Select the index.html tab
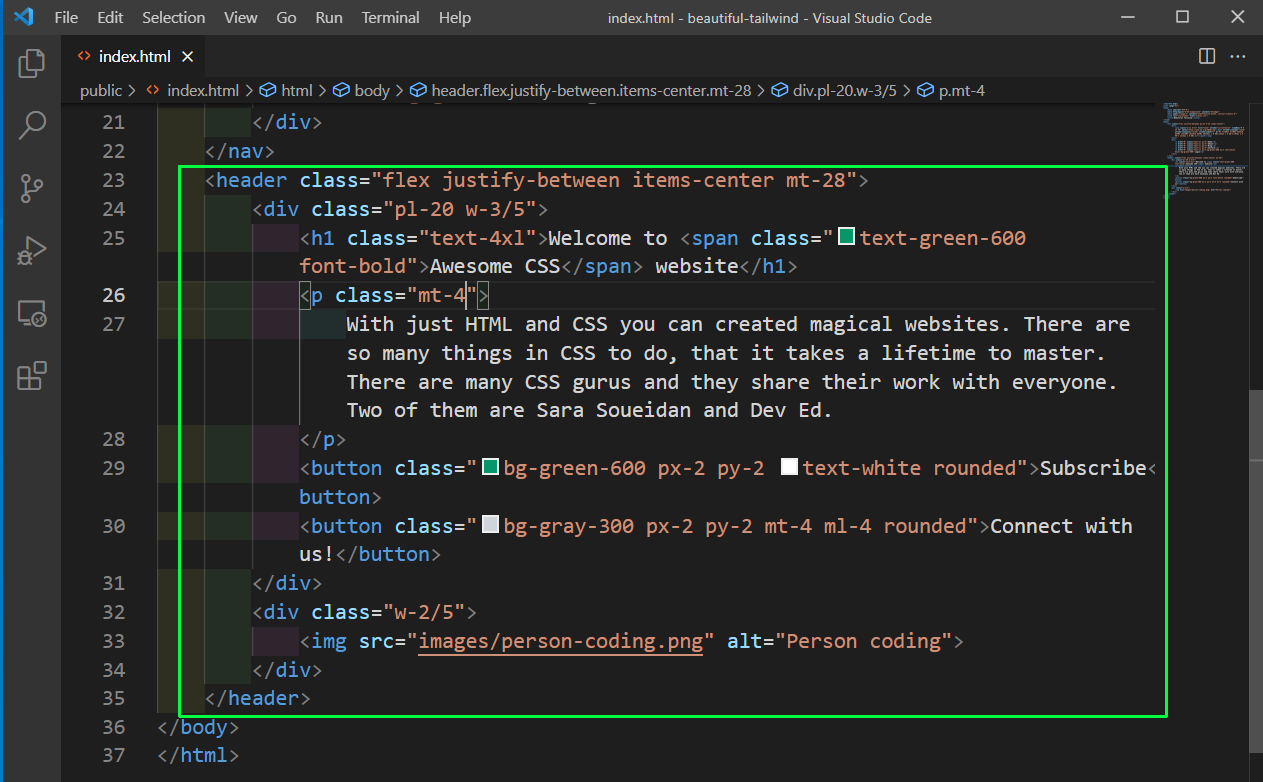The image size is (1263, 782). pos(134,56)
